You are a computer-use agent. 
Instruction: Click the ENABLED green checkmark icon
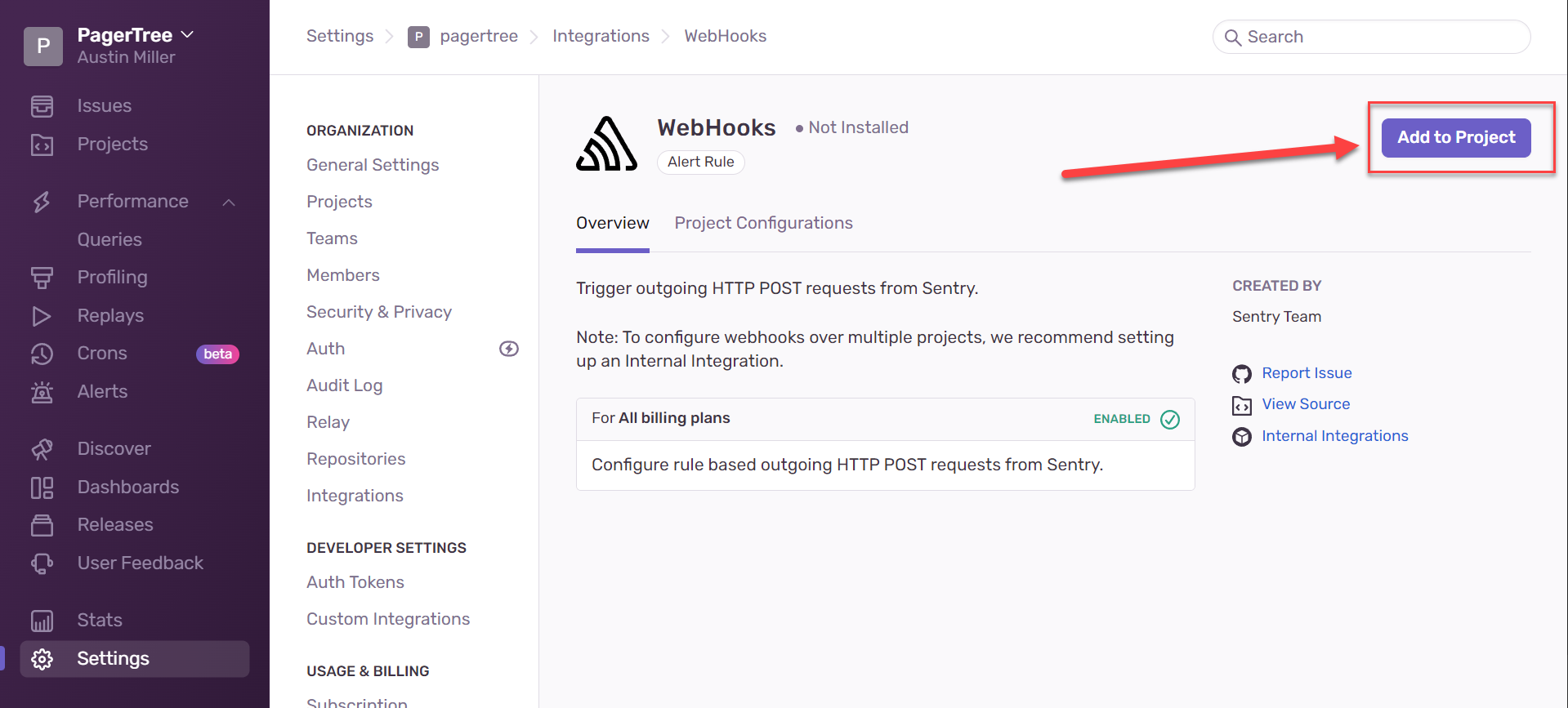[x=1170, y=419]
